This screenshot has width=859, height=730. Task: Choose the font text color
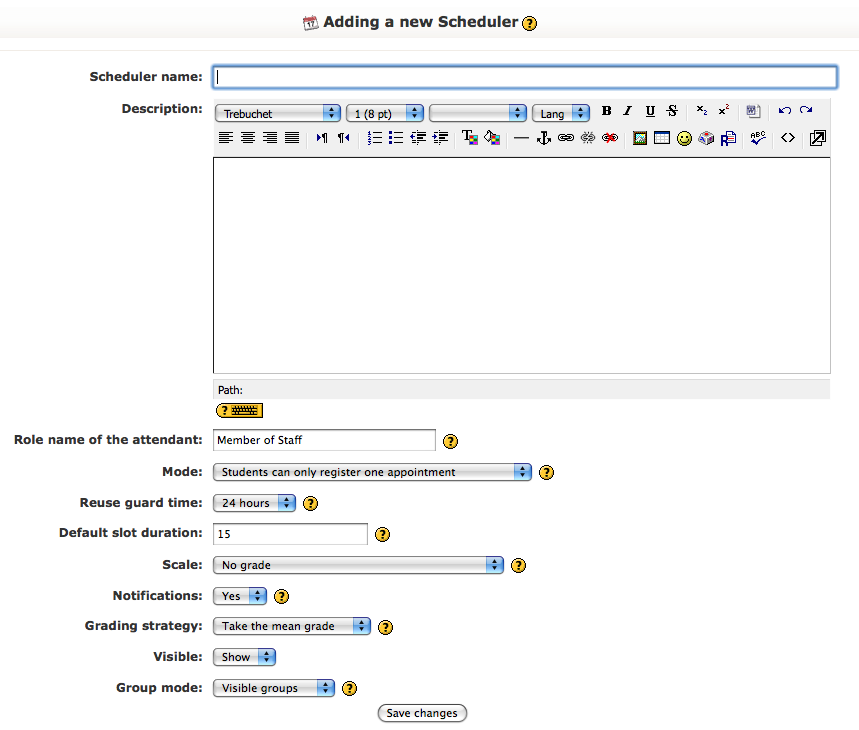(469, 137)
